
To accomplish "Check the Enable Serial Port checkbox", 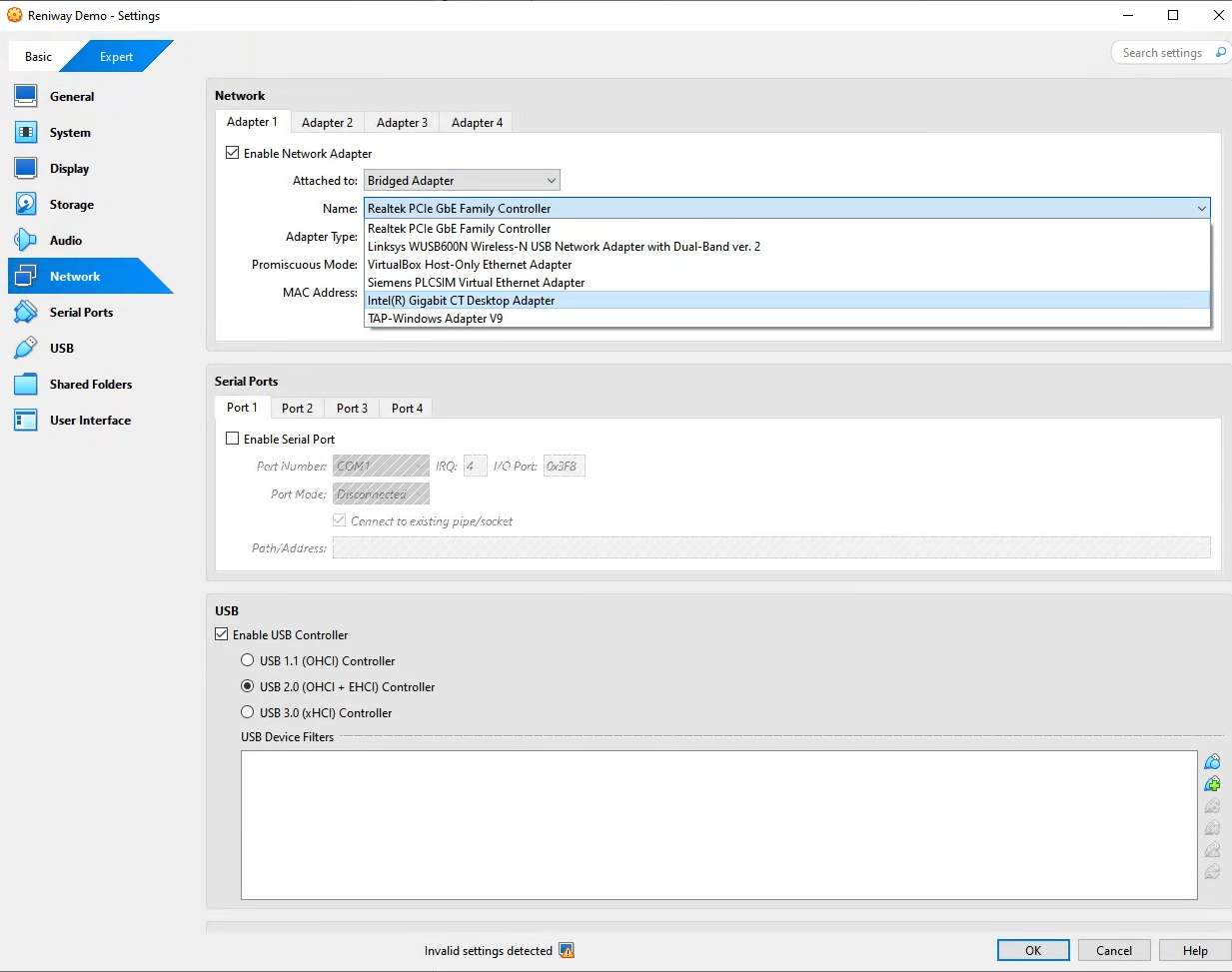I will pos(233,439).
